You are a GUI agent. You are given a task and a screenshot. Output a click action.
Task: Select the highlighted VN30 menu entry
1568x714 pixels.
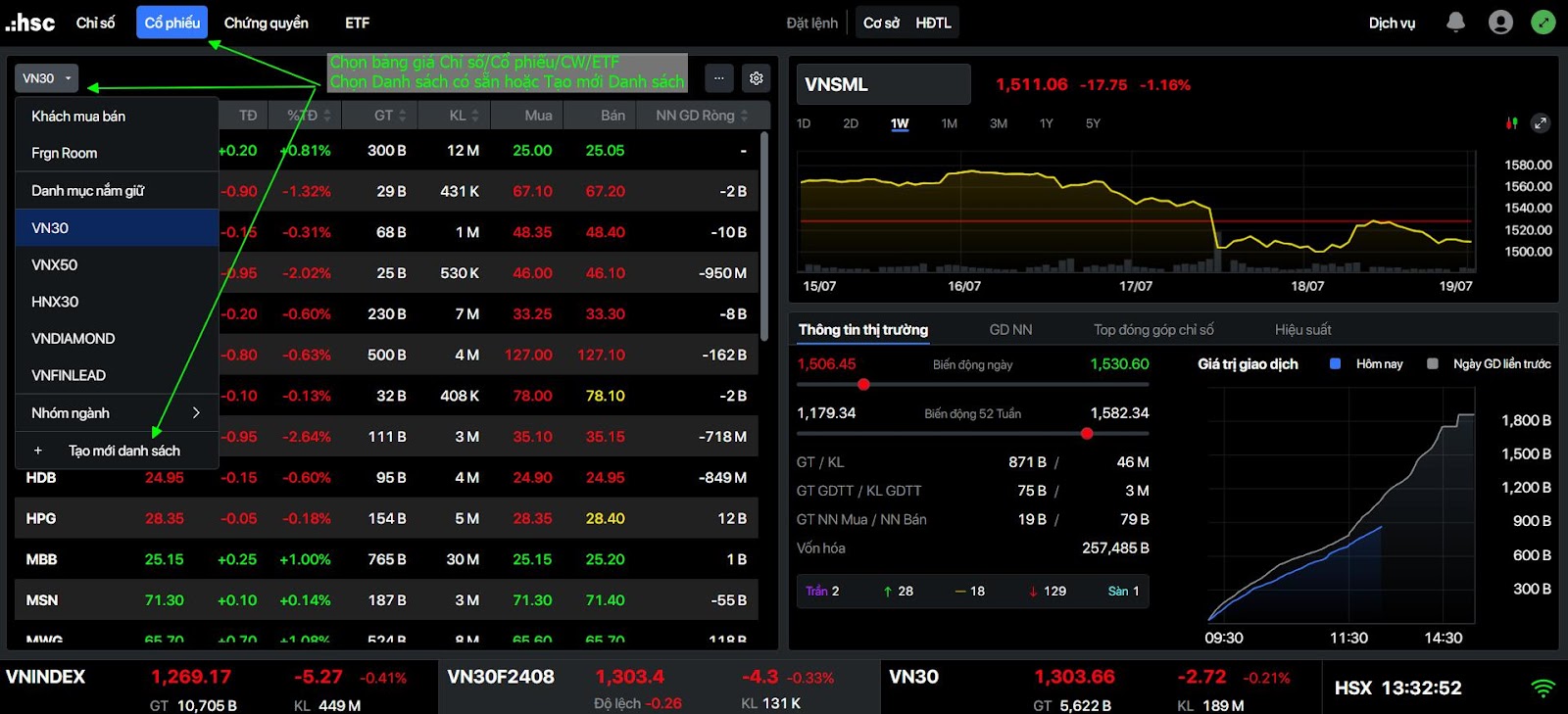[117, 227]
